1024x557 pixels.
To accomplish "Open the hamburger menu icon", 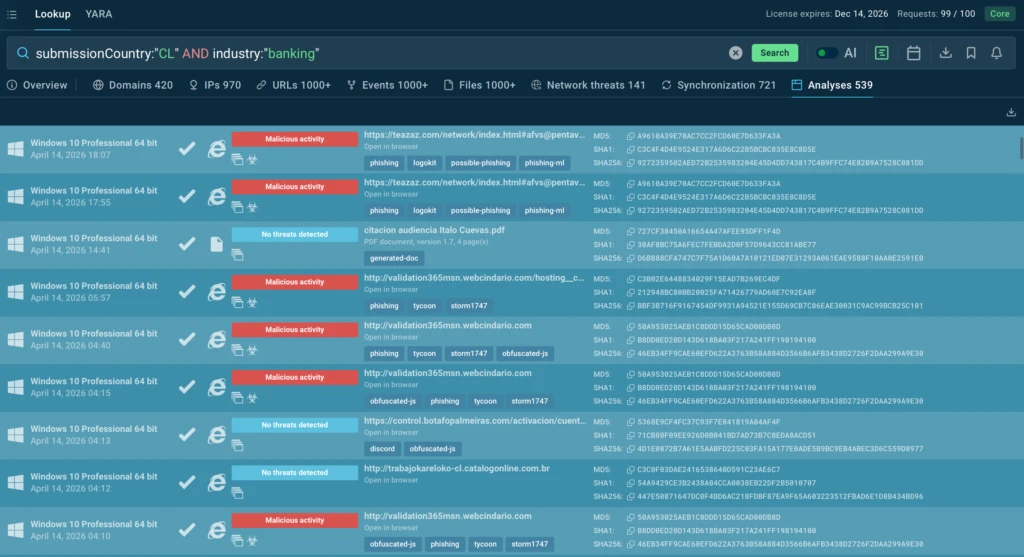I will coord(14,14).
